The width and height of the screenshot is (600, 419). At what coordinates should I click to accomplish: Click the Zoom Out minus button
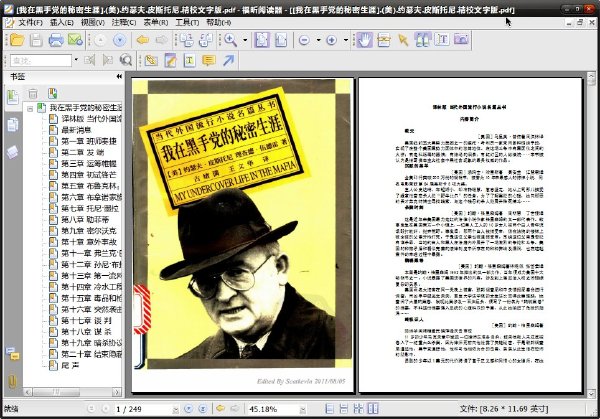click(304, 40)
